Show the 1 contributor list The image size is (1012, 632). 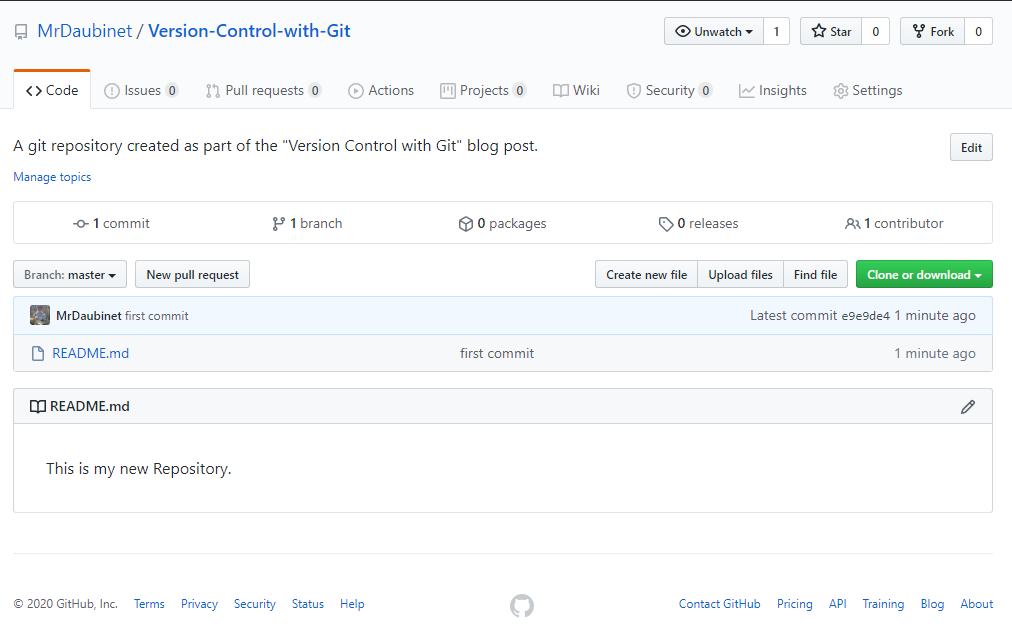tap(894, 223)
